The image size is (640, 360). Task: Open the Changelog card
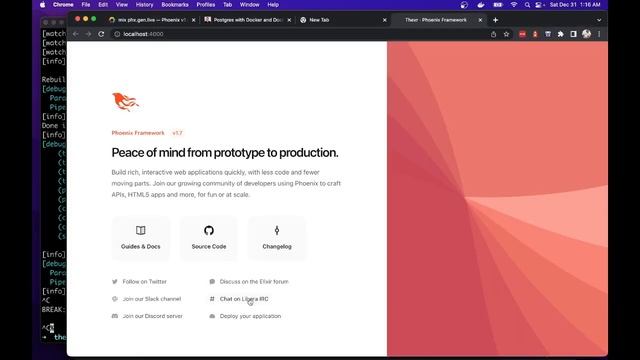(x=277, y=238)
